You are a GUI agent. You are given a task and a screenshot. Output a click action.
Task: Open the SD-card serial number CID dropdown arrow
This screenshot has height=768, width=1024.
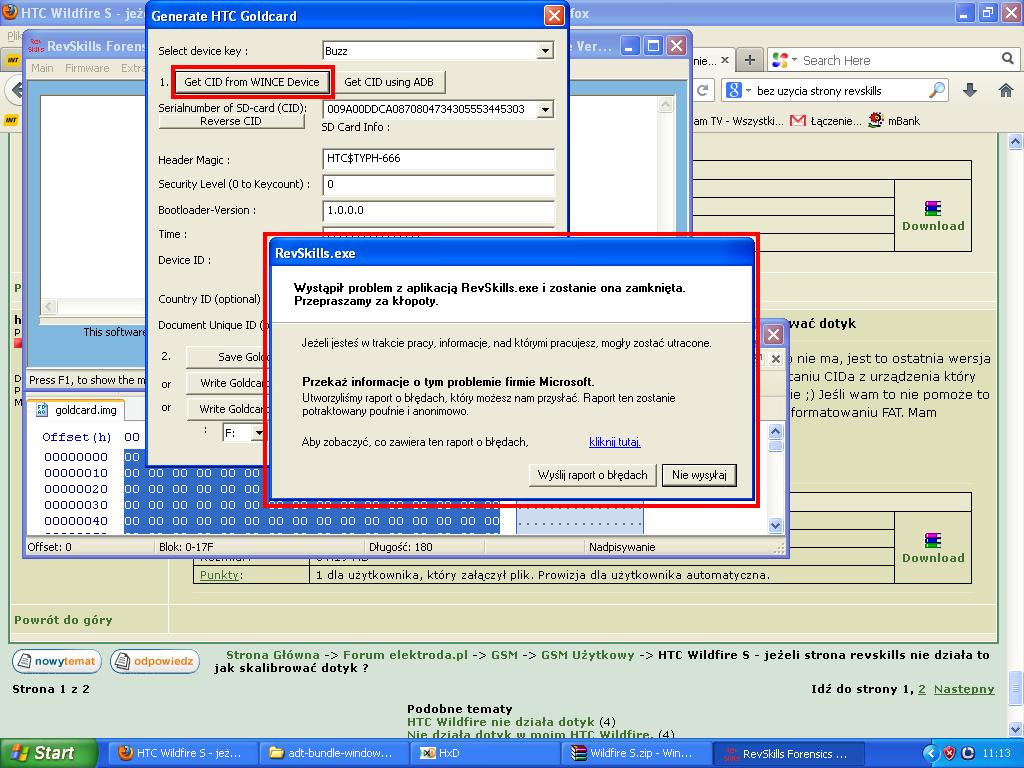545,109
